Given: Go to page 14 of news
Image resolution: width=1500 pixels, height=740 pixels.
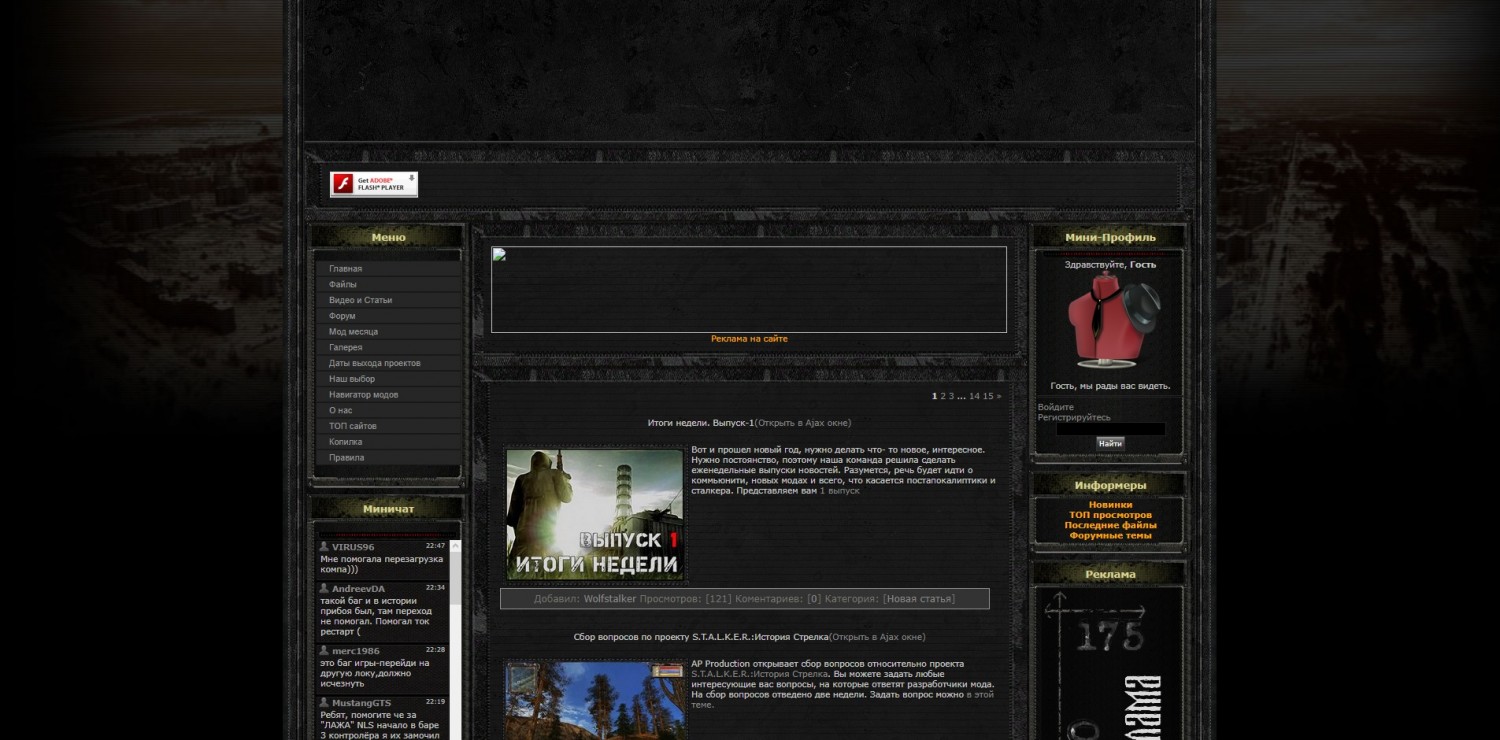Looking at the screenshot, I should (974, 396).
